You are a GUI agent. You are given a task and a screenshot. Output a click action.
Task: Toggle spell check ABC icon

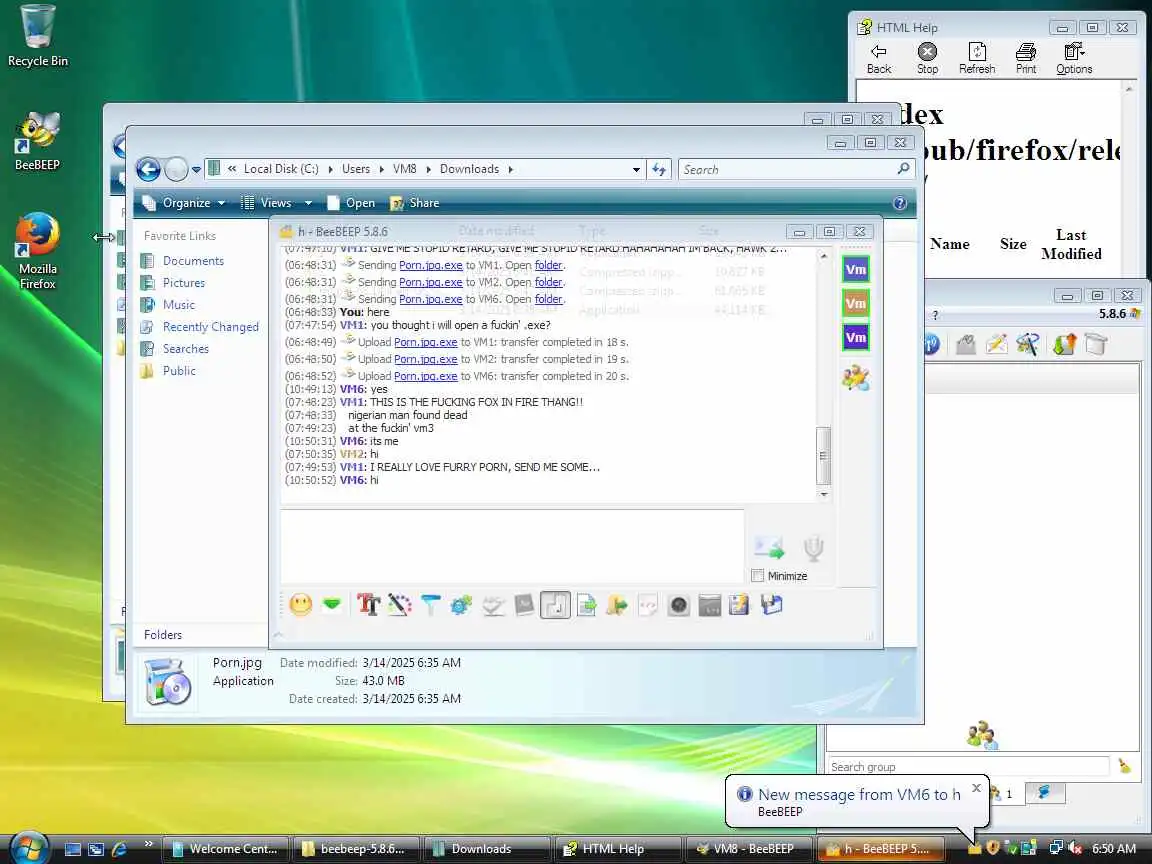pos(493,605)
